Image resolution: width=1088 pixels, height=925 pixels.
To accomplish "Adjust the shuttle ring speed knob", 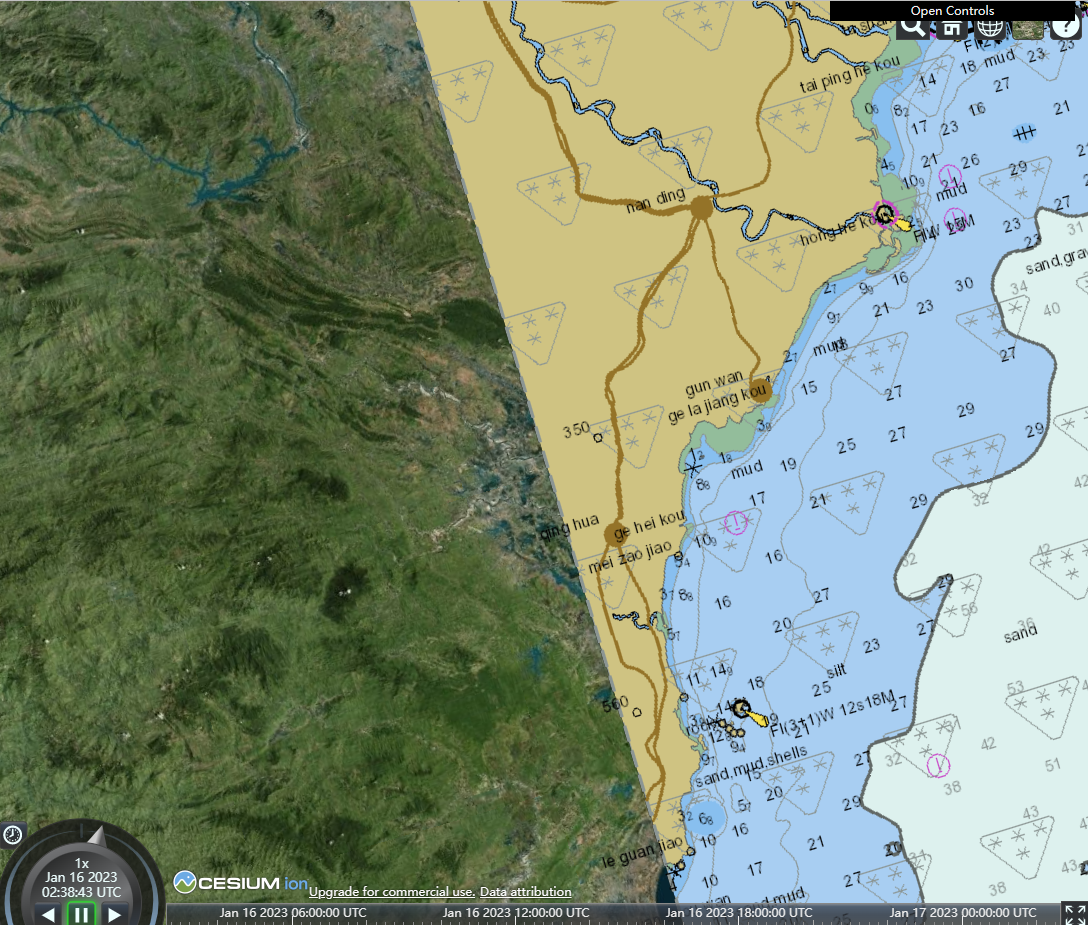I will click(x=95, y=834).
